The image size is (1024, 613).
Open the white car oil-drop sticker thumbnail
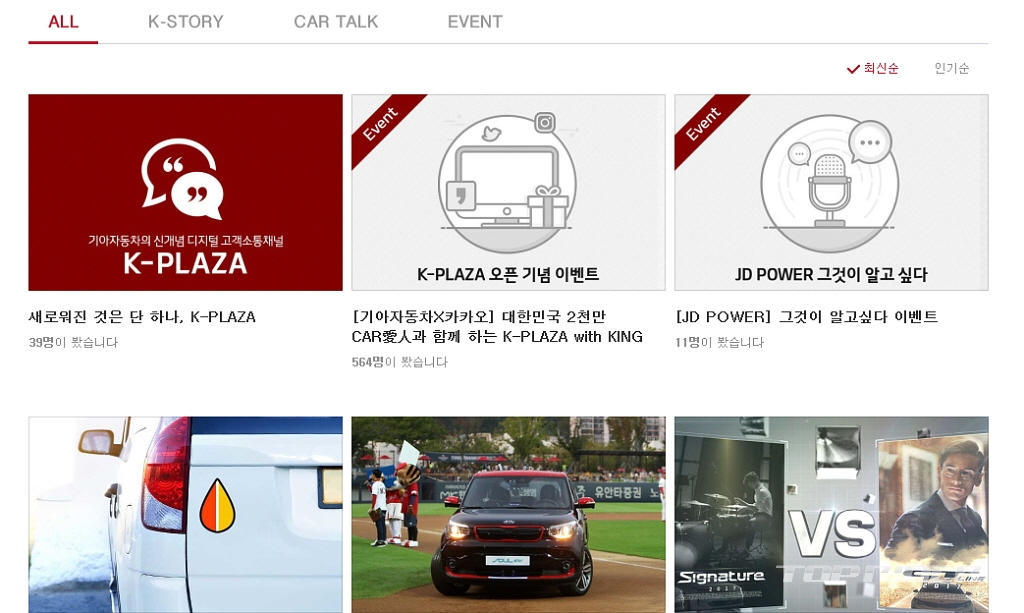185,514
